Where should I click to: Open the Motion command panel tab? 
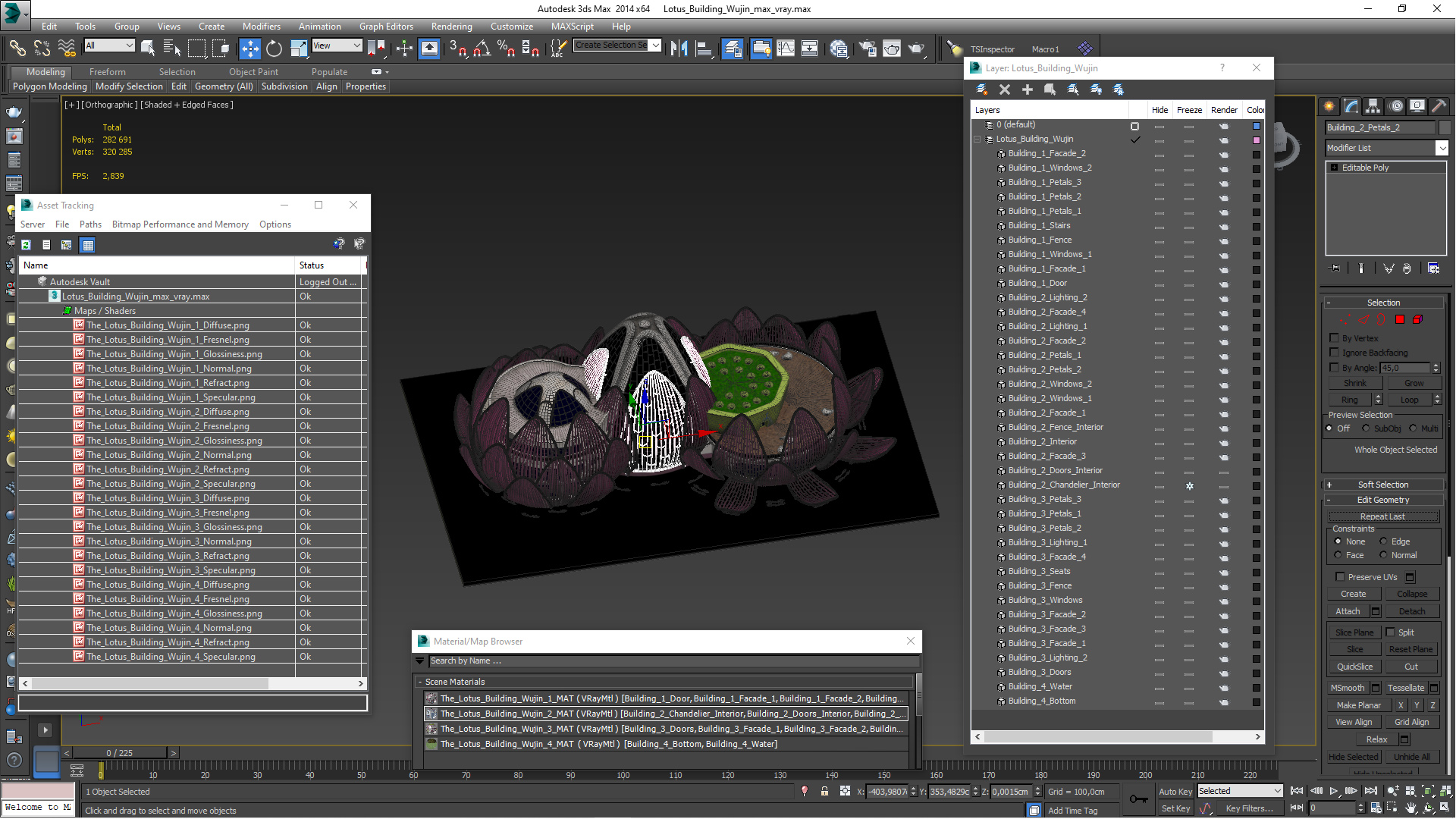[1395, 106]
